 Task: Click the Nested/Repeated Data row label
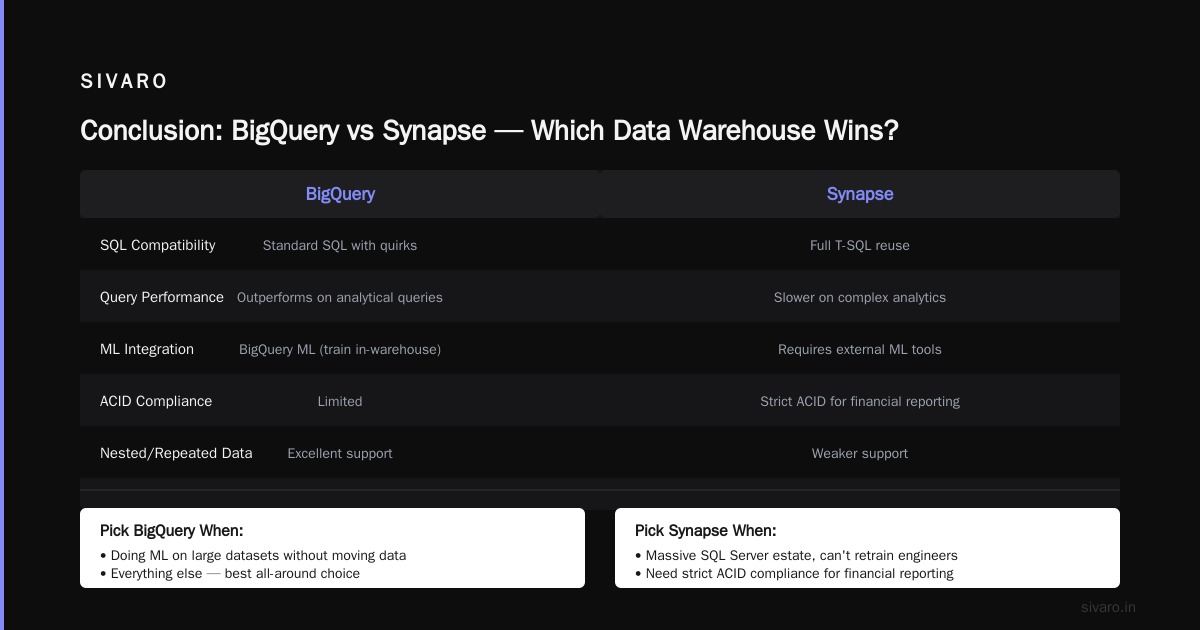click(176, 453)
